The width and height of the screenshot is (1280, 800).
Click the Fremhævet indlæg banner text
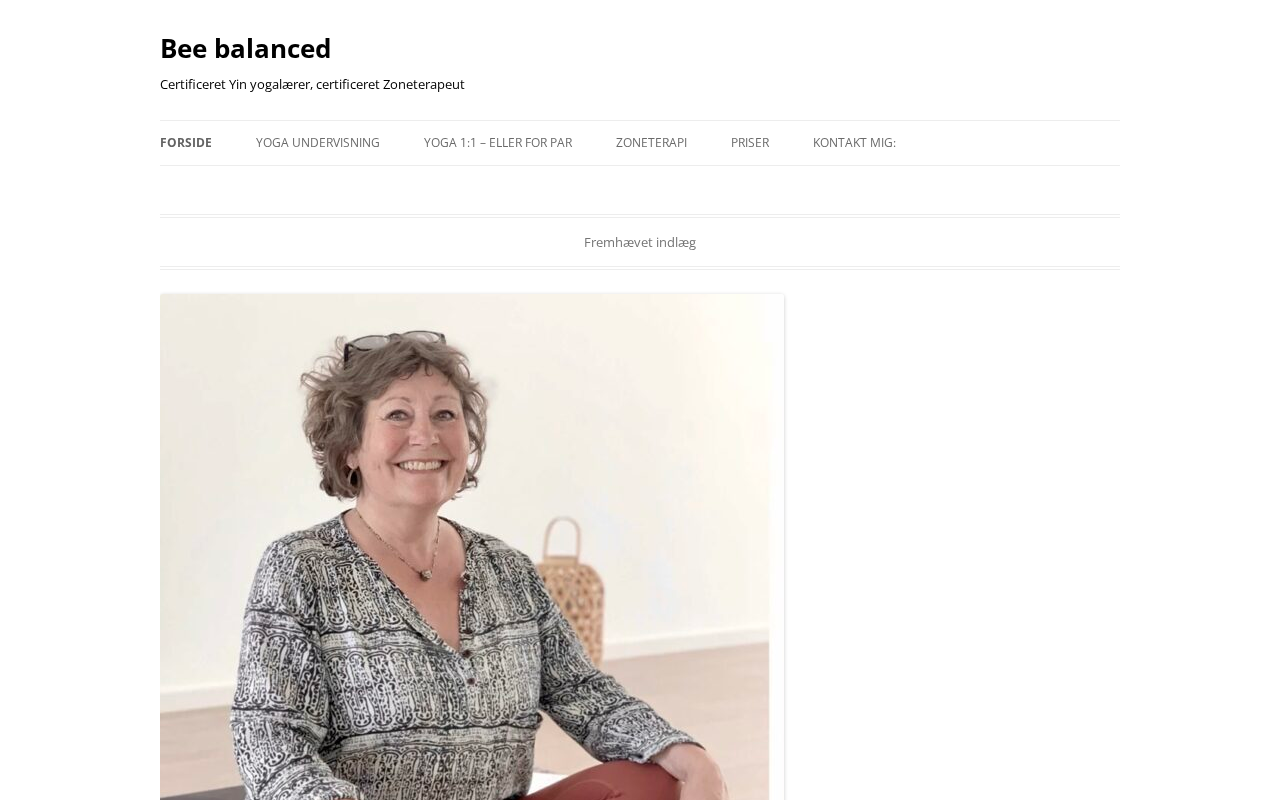640,242
